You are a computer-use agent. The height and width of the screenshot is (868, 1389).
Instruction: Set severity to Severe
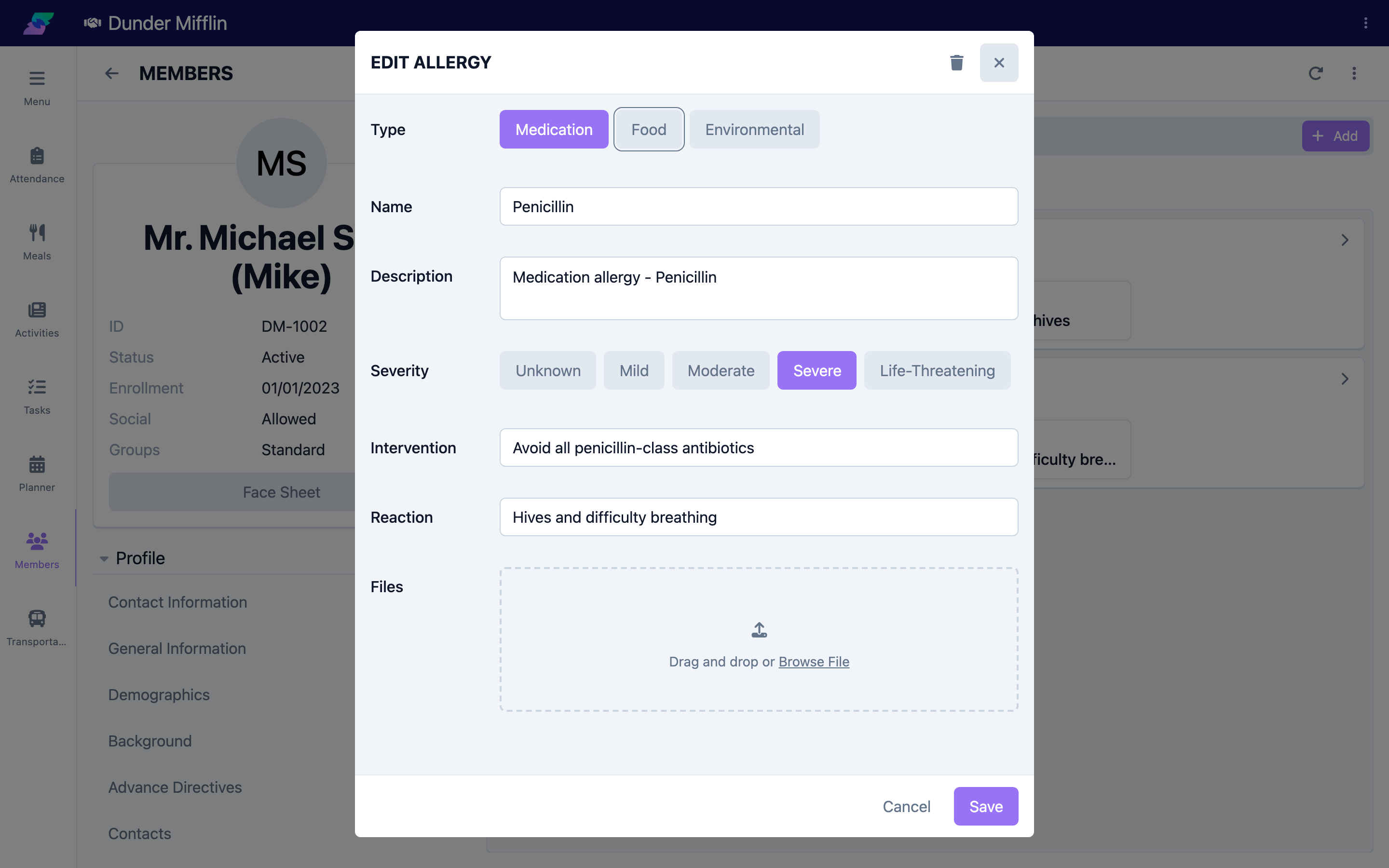817,370
